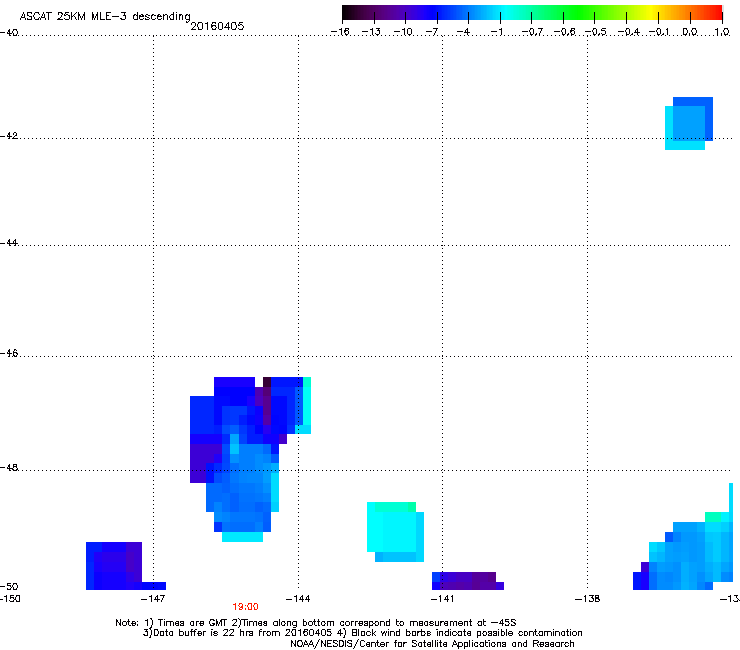Screen dimensions: 740x650
Task: Click the date label 20160405 under the title
Action: [217, 26]
